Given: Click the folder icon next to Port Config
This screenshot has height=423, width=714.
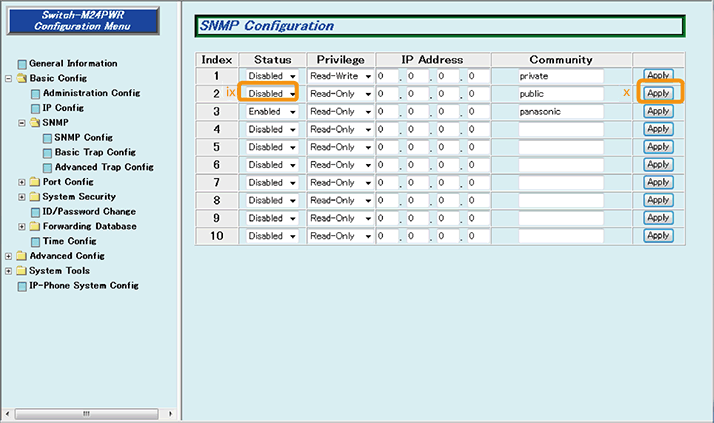Looking at the screenshot, I should 34,182.
